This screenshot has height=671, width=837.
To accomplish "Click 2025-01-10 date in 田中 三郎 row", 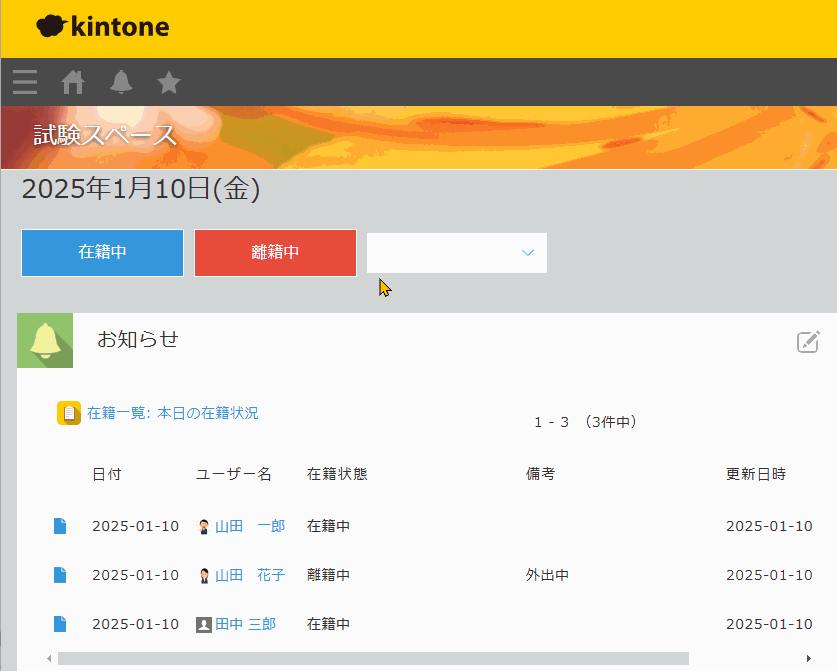I will tap(136, 624).
